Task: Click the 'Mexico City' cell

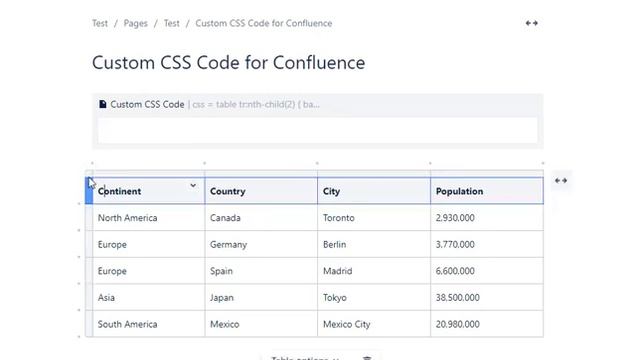Action: pos(374,324)
